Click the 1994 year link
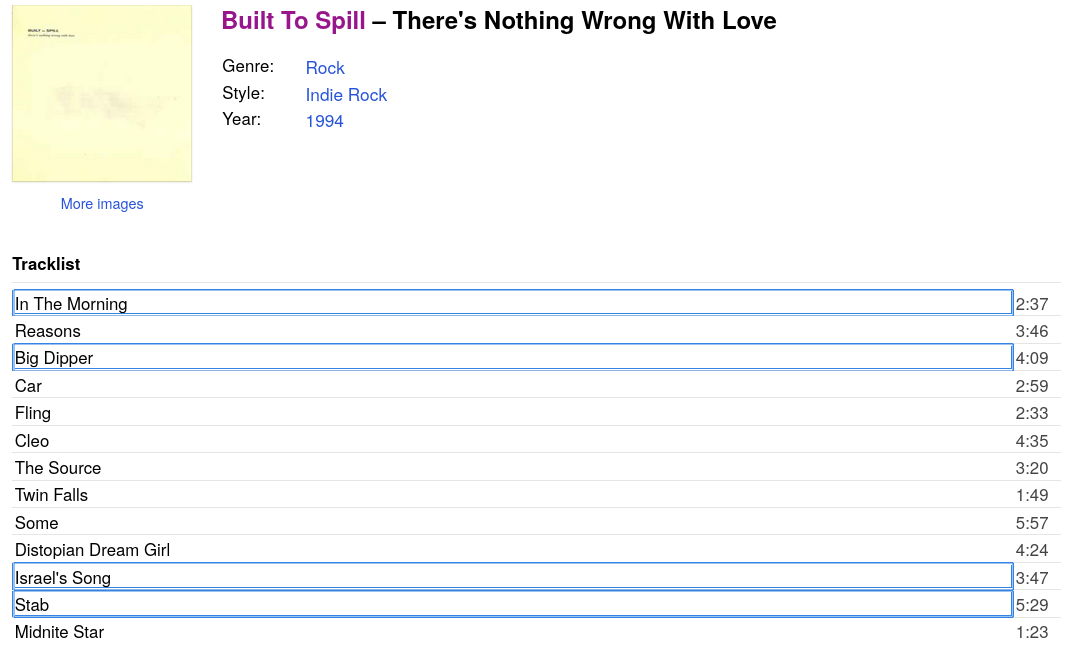The image size is (1065, 656). click(x=325, y=121)
